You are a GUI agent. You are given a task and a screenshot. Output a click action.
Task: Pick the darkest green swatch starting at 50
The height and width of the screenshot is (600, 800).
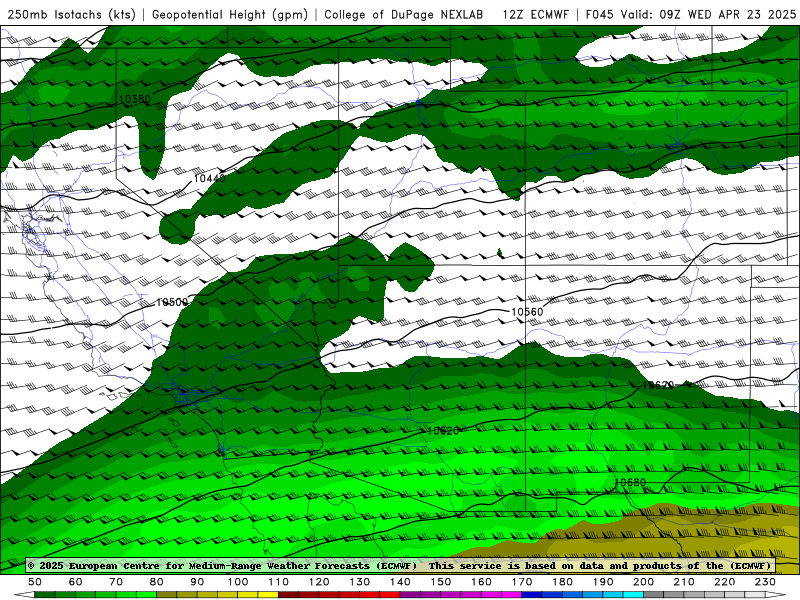coord(45,595)
